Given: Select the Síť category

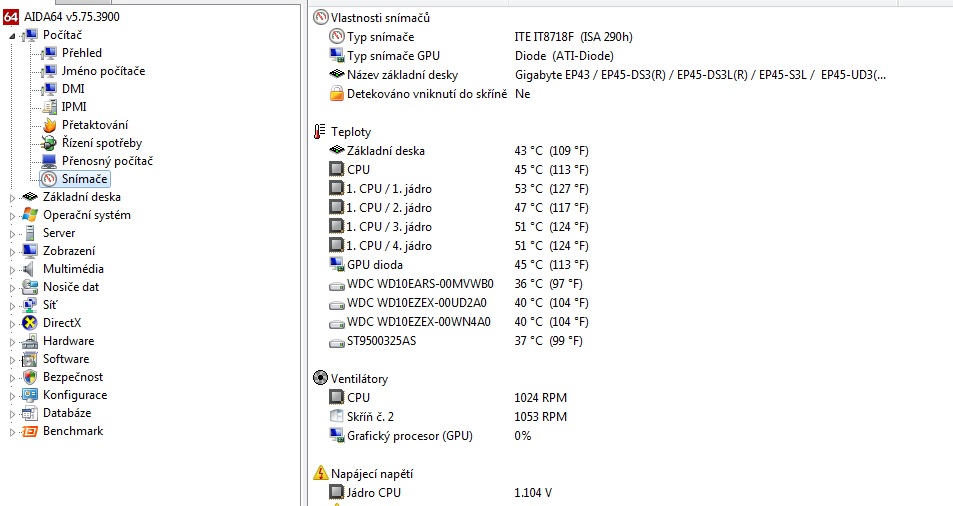Looking at the screenshot, I should pos(50,305).
